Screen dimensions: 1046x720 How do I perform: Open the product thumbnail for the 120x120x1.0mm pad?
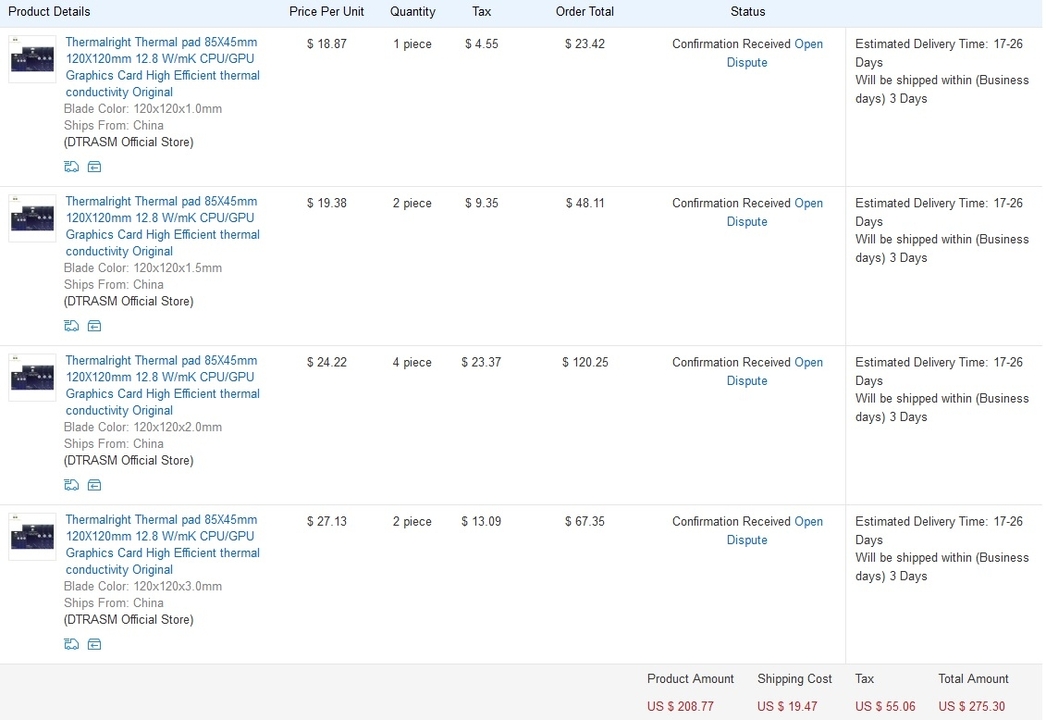pyautogui.click(x=32, y=59)
